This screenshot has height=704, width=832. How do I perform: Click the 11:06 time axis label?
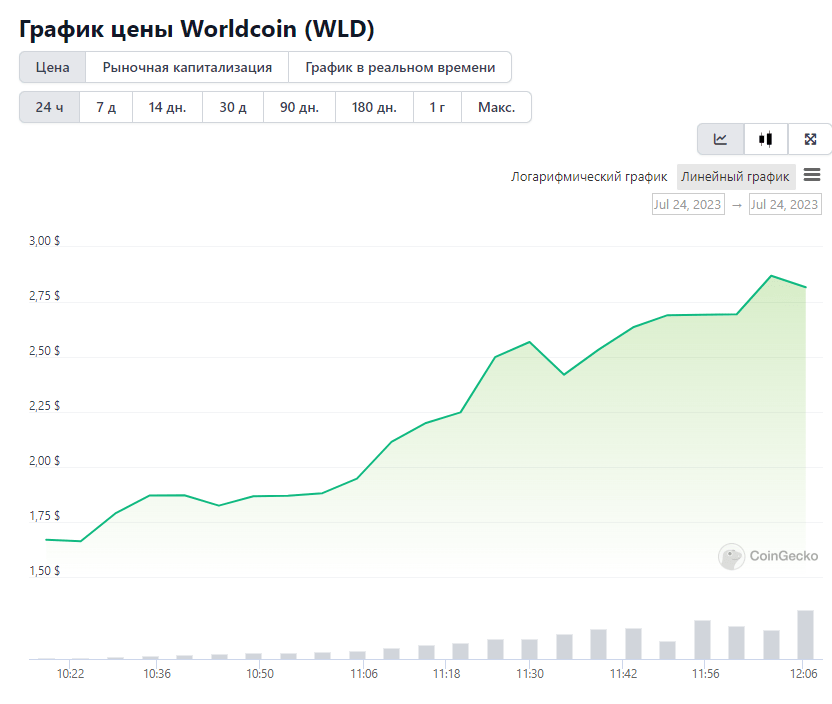tap(364, 674)
